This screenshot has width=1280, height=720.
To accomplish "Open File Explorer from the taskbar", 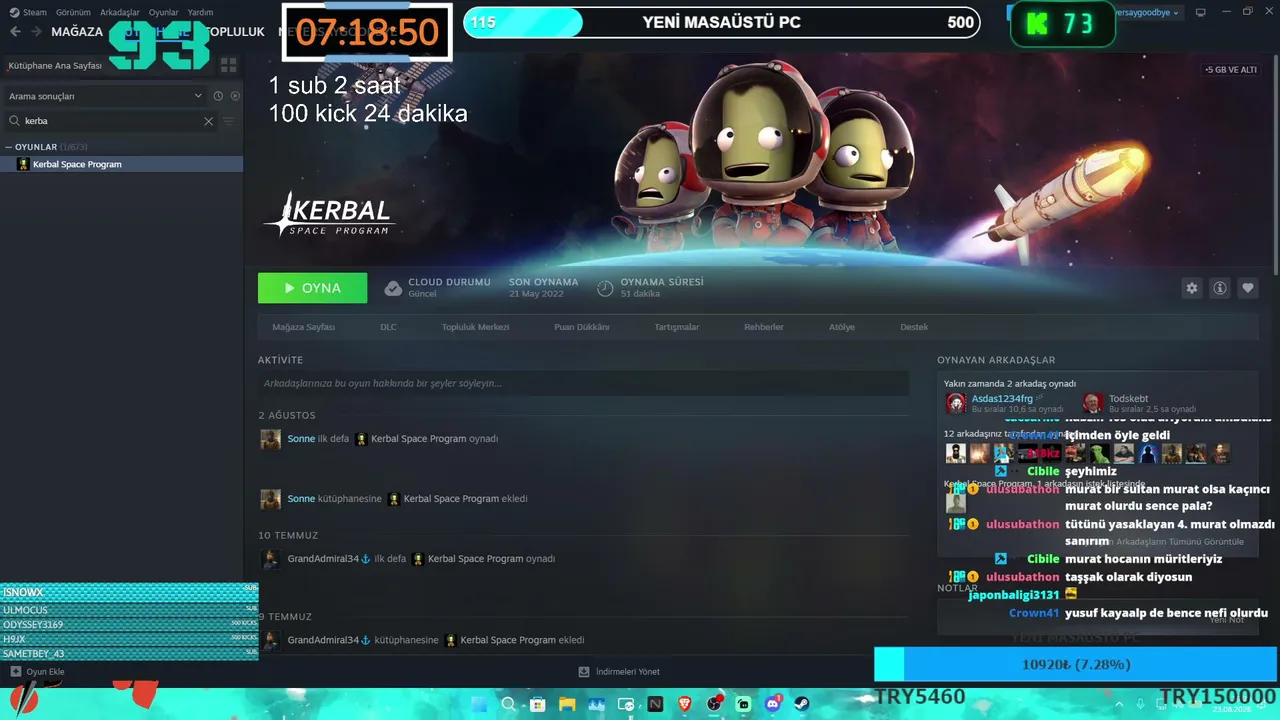I will pos(567,704).
